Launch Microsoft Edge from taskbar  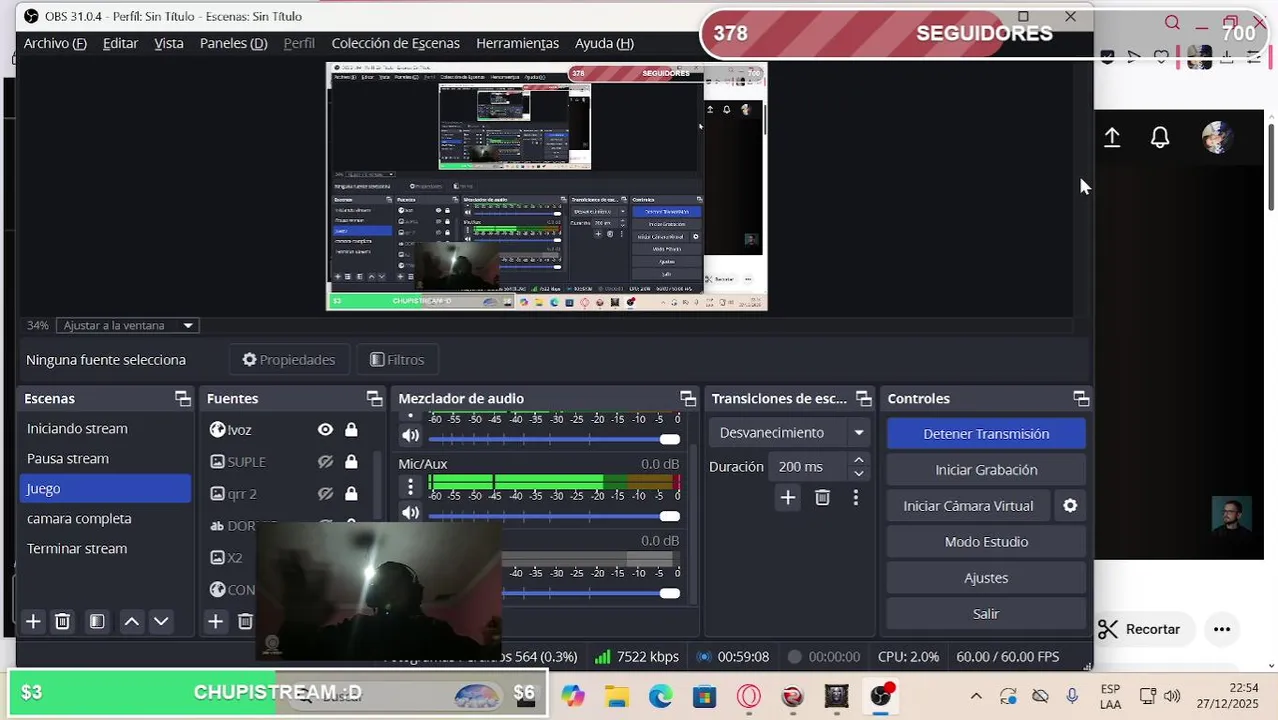pyautogui.click(x=660, y=696)
